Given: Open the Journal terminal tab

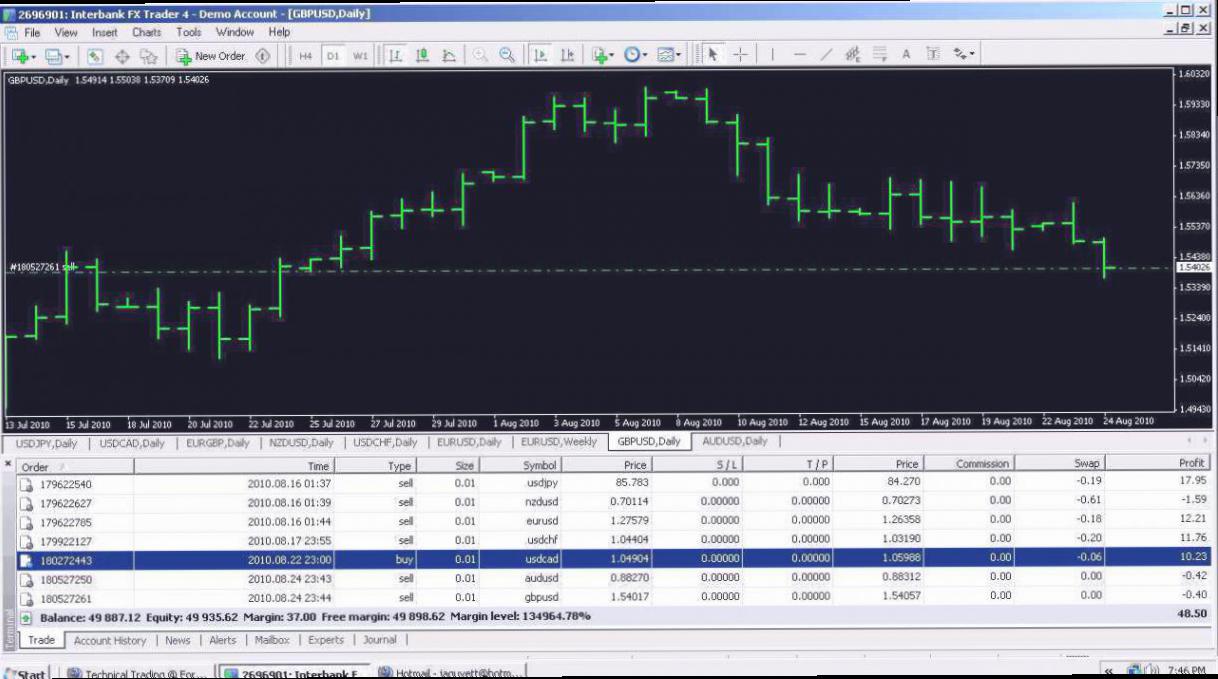Looking at the screenshot, I should pyautogui.click(x=380, y=640).
